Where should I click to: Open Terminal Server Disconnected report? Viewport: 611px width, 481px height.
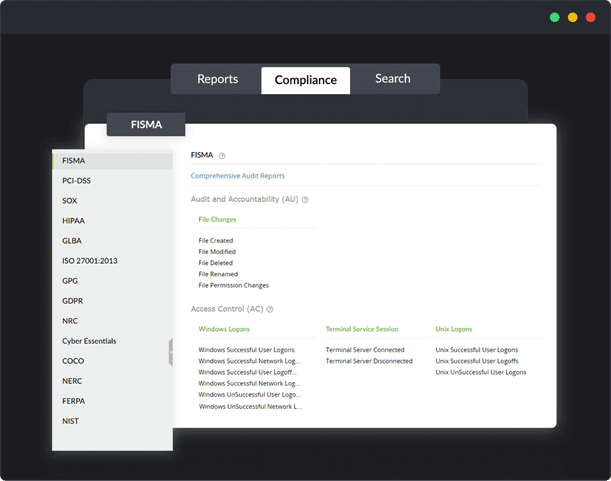[369, 361]
